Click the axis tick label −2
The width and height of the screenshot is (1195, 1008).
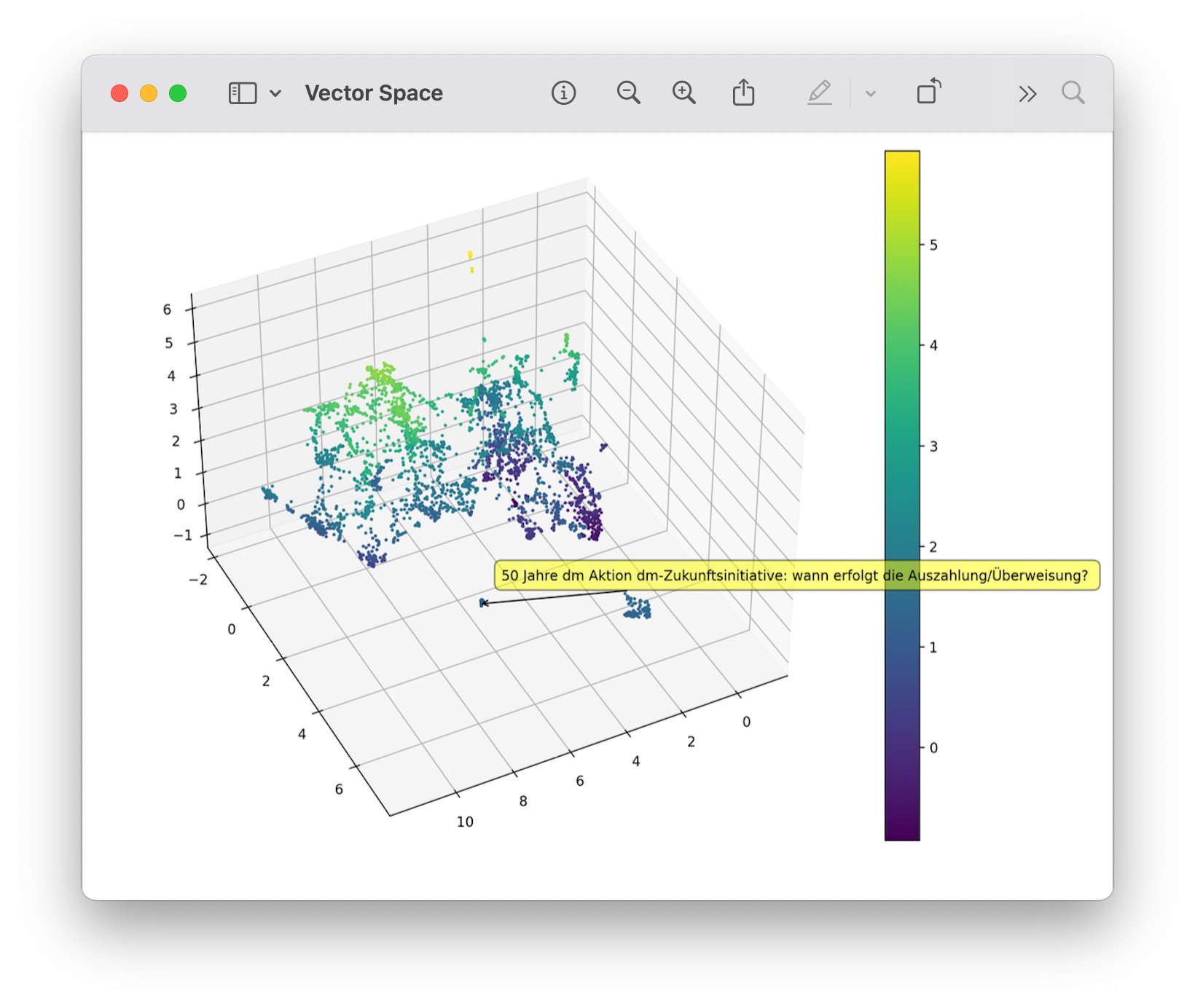point(198,580)
